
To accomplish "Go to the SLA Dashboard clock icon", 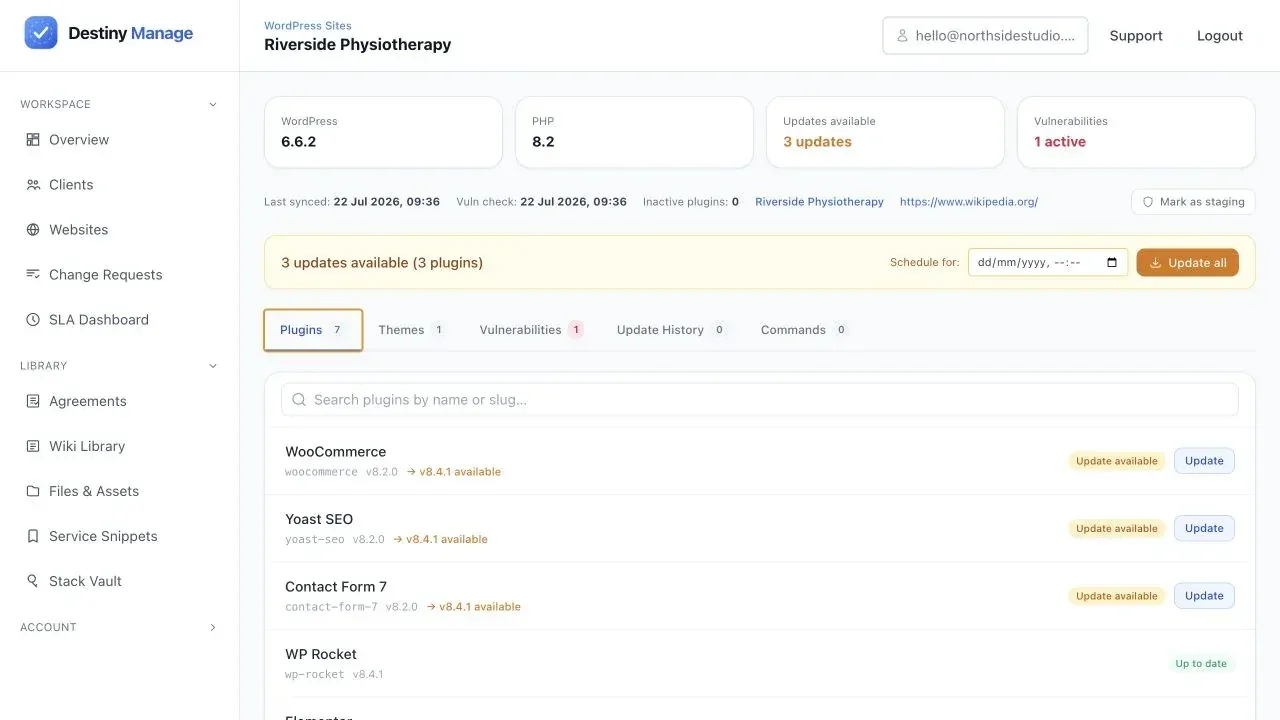I will [33, 320].
